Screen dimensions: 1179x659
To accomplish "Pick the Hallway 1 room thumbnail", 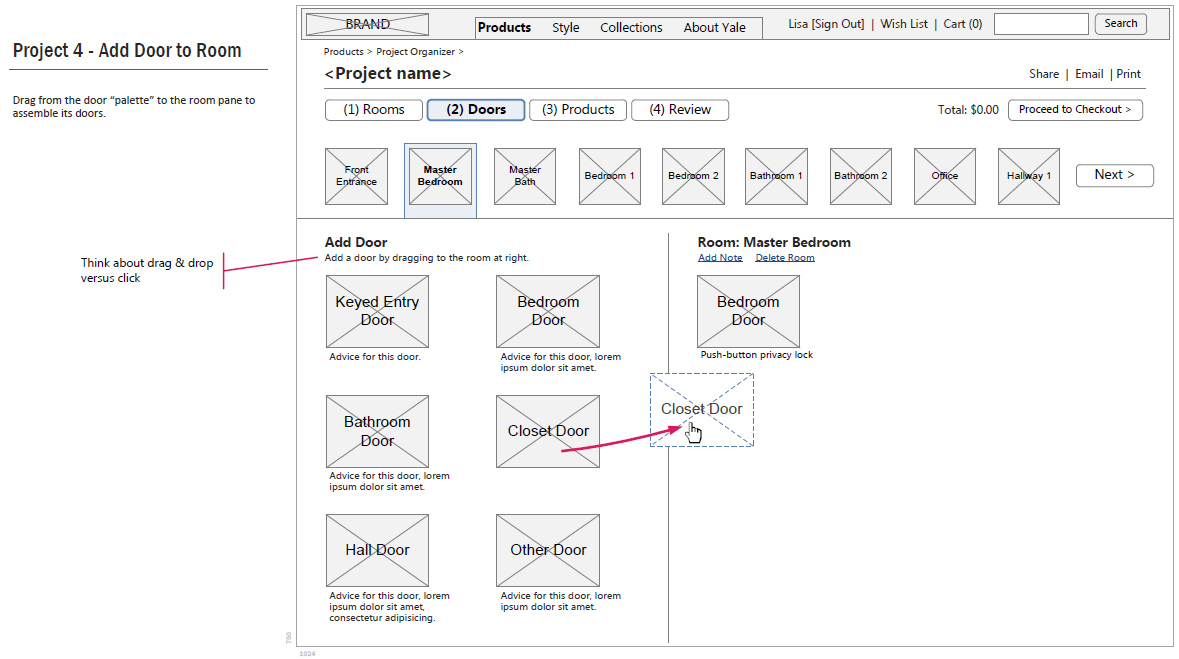I will click(1028, 176).
